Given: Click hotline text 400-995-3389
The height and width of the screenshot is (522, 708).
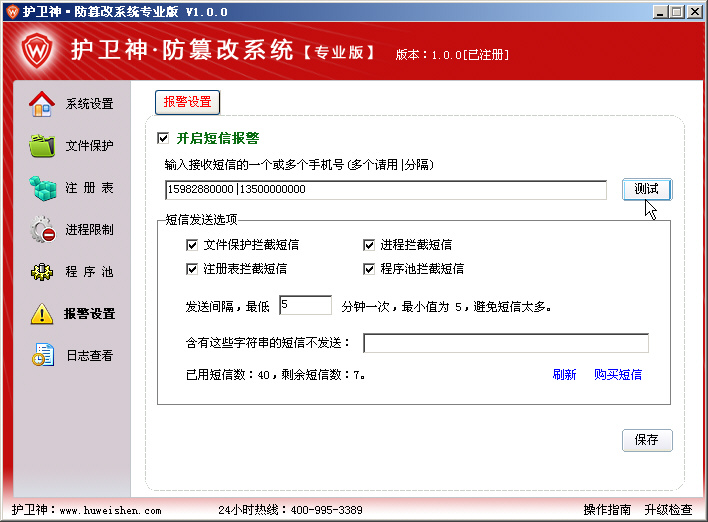Looking at the screenshot, I should coord(326,510).
